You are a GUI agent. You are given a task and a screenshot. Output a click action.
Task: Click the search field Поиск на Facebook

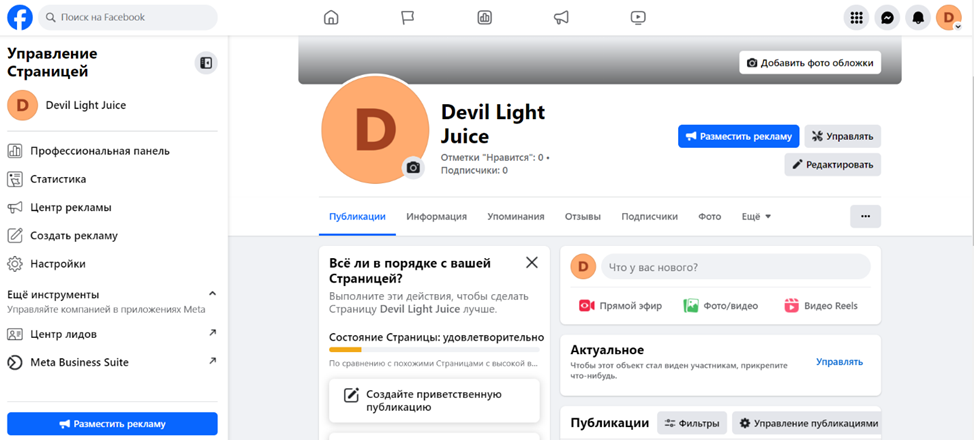coord(128,17)
